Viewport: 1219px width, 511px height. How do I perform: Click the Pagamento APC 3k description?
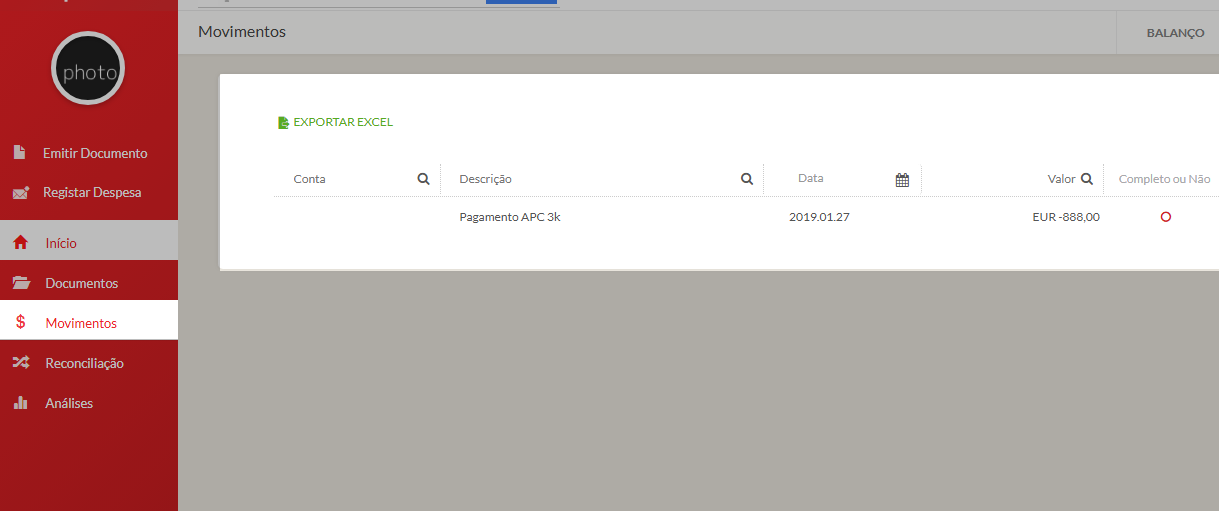[510, 217]
